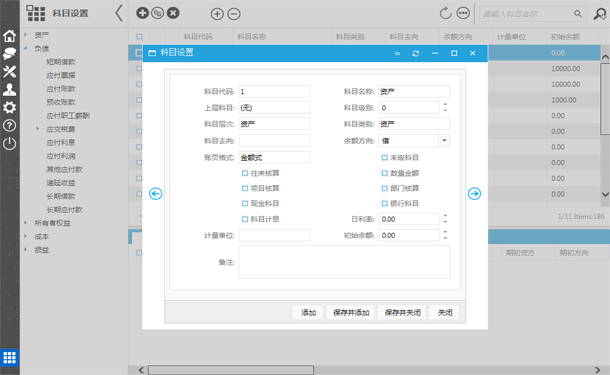The width and height of the screenshot is (610, 375).
Task: Go to previous record with left arrow
Action: click(x=156, y=193)
